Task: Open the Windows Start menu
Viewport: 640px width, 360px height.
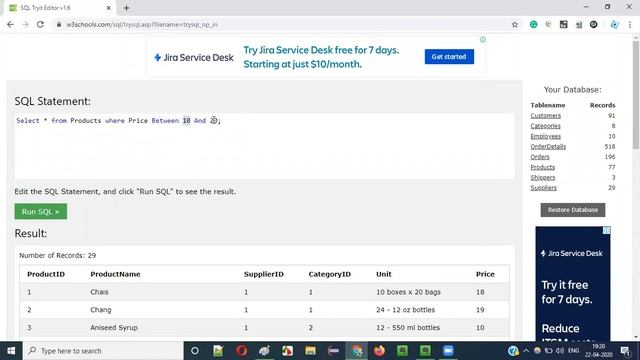Action: 11,351
